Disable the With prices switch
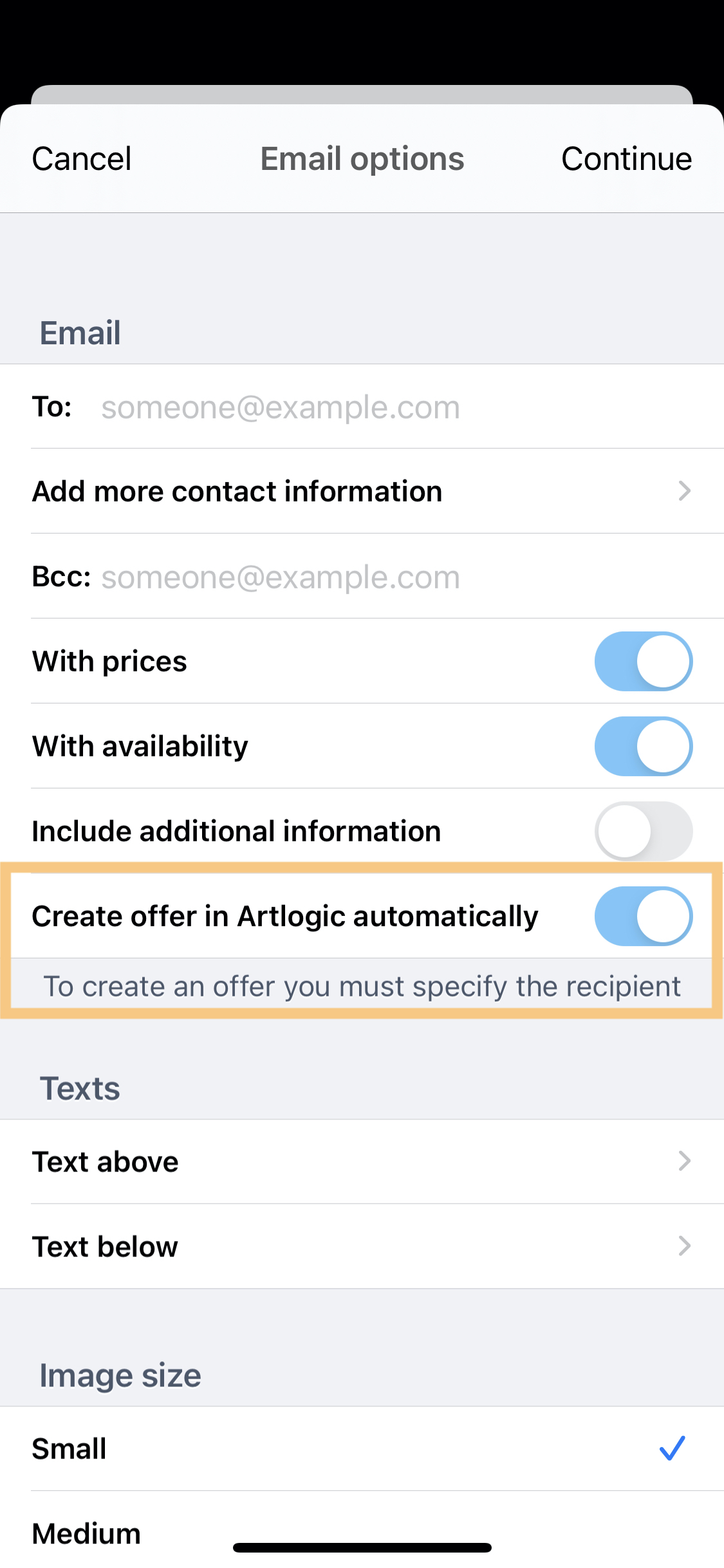 (x=643, y=662)
